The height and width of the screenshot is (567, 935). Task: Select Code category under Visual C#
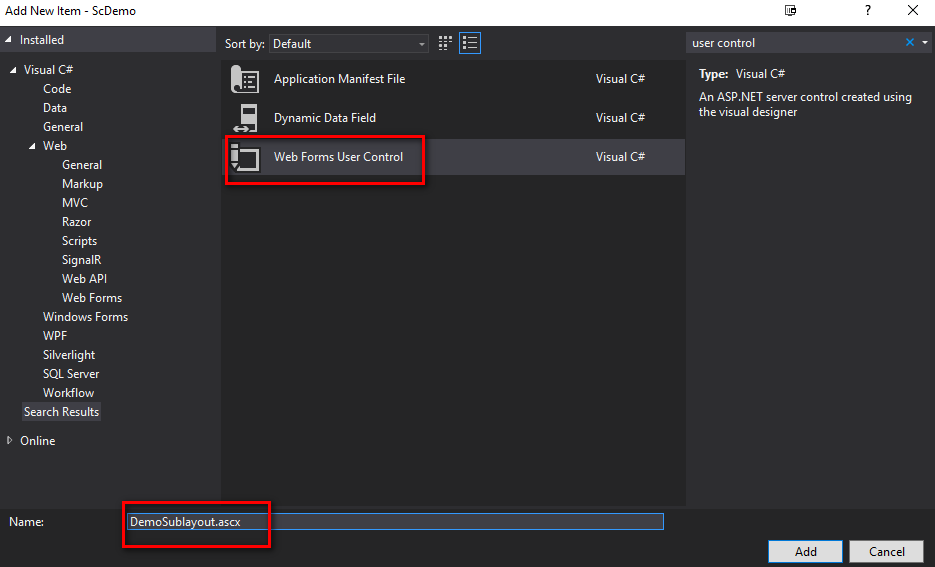pyautogui.click(x=57, y=89)
